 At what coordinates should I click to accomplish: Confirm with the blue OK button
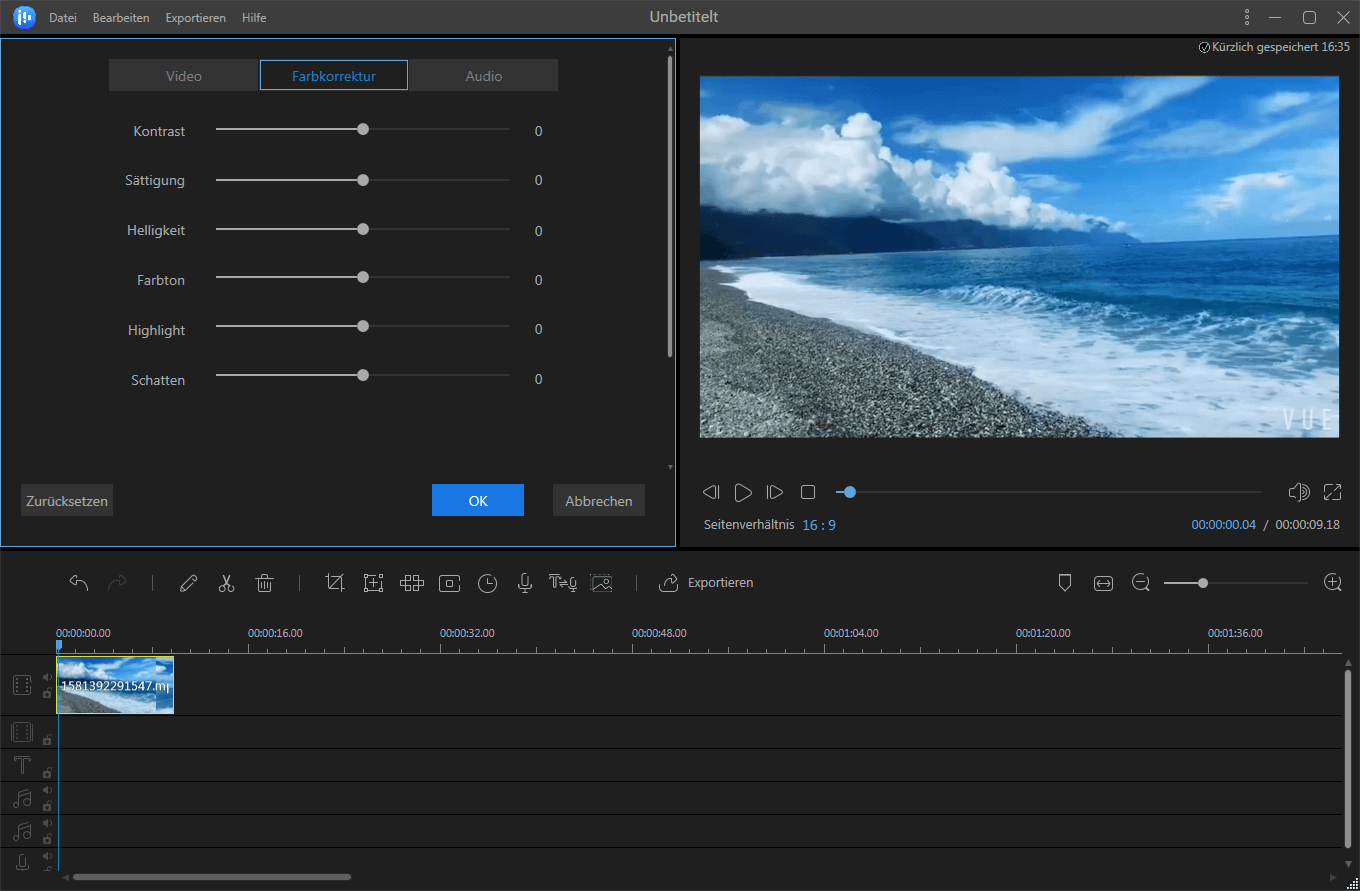477,501
